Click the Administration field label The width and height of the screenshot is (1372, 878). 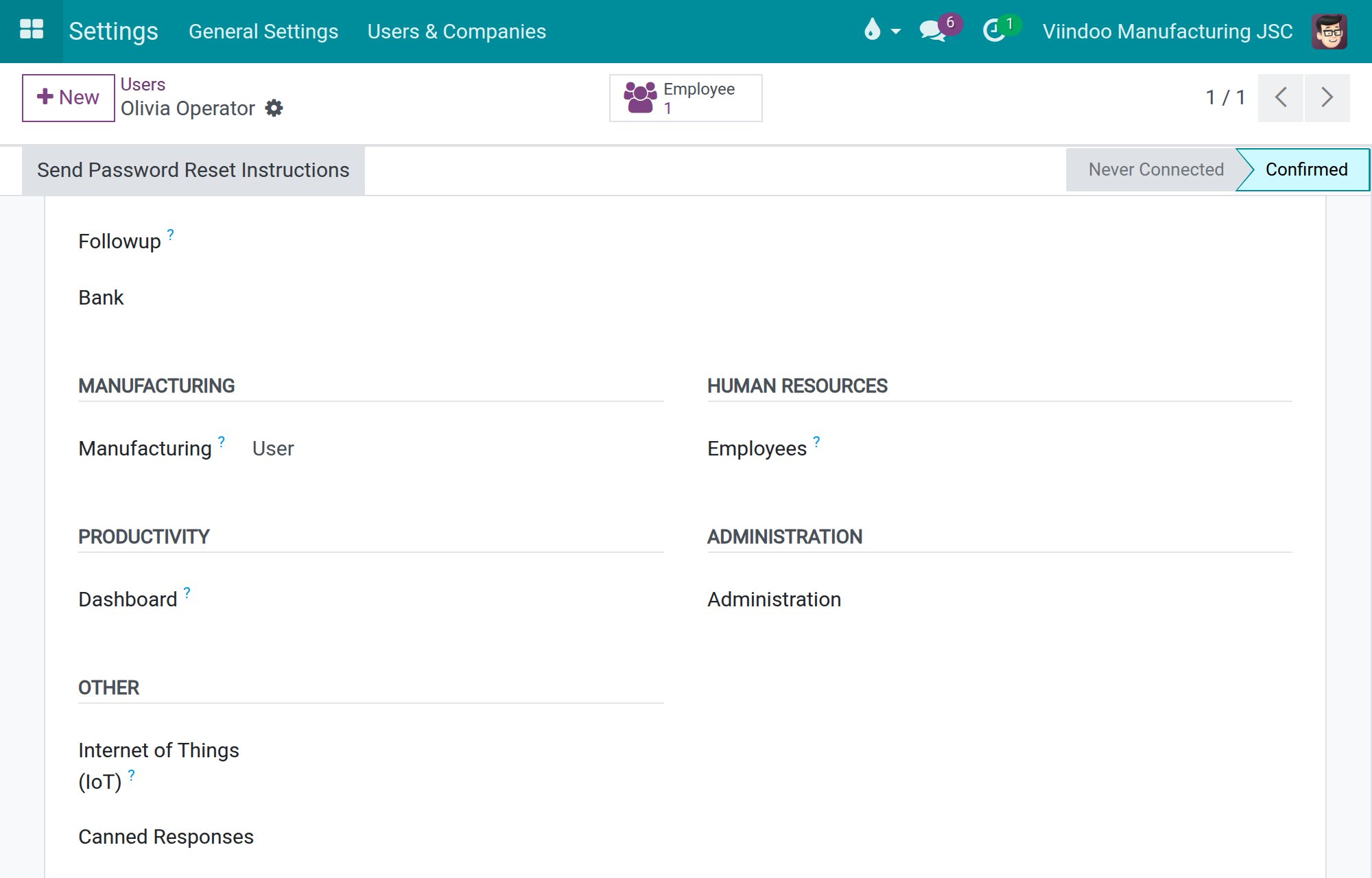774,600
